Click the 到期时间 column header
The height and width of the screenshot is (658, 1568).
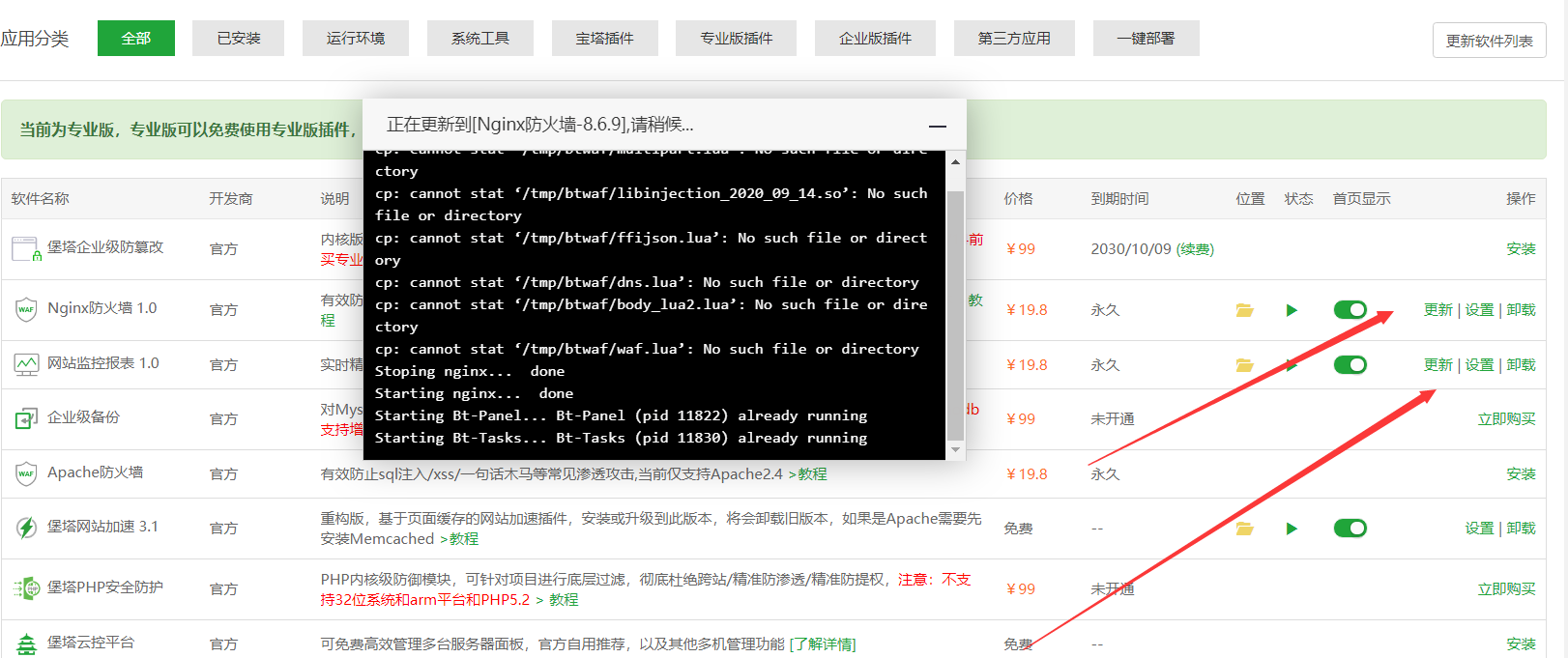tap(1119, 199)
